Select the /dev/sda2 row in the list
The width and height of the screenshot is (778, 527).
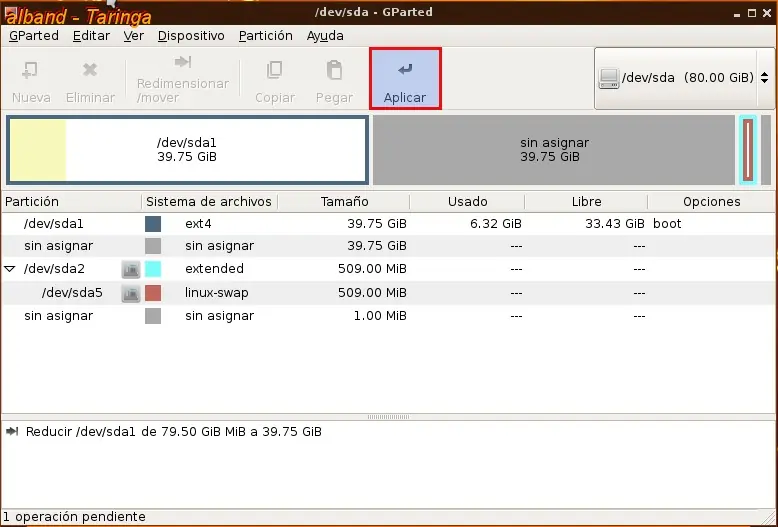tap(389, 269)
